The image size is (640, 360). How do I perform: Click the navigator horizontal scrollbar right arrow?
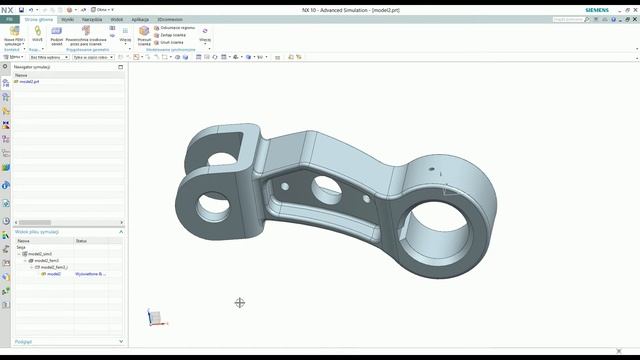[121, 222]
